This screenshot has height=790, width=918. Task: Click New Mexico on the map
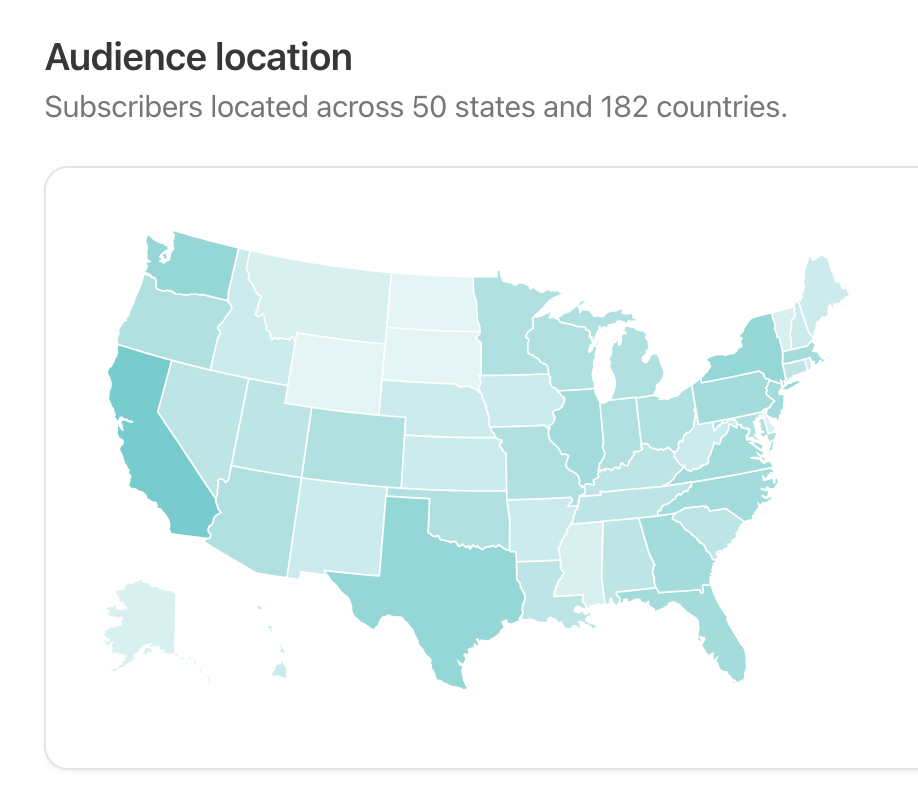tap(340, 525)
